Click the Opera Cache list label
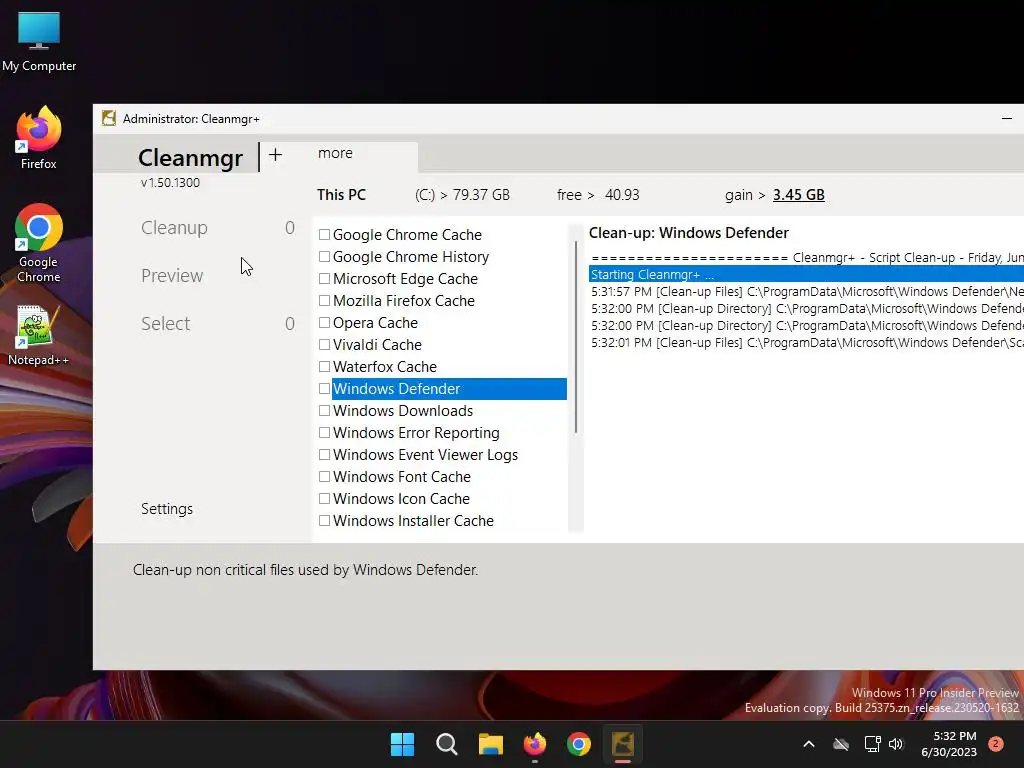Image resolution: width=1024 pixels, height=768 pixels. point(376,323)
